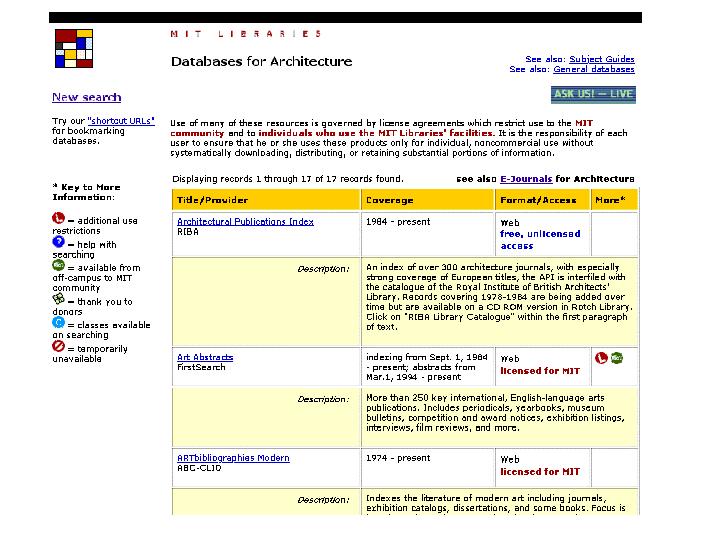Open Architectural Publications Index database
This screenshot has height=539, width=719.
245,222
